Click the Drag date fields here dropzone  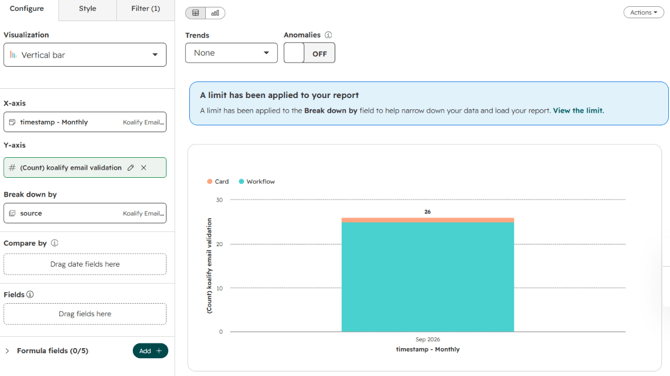[85, 264]
